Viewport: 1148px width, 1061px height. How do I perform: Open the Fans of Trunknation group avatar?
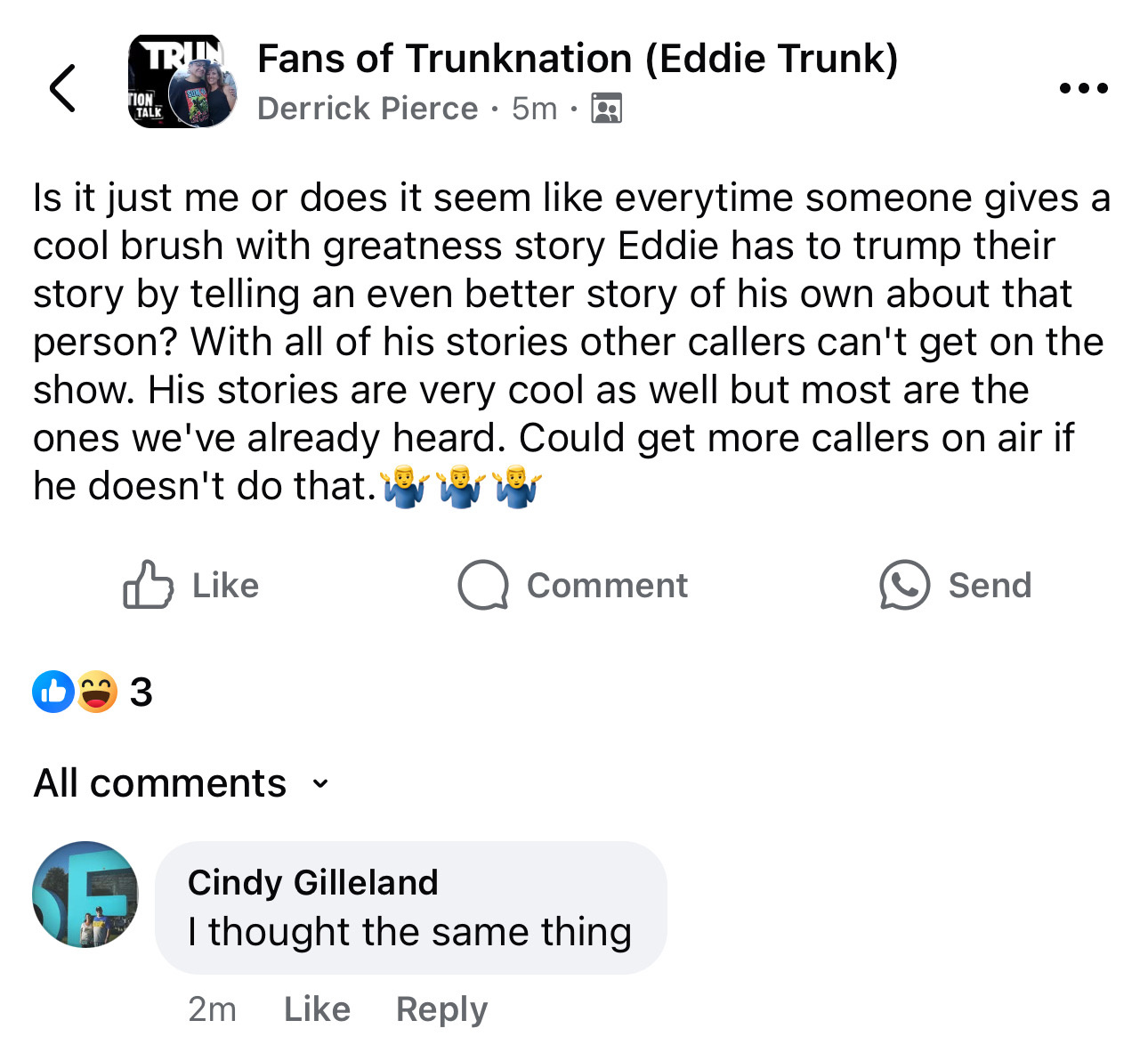click(x=183, y=82)
